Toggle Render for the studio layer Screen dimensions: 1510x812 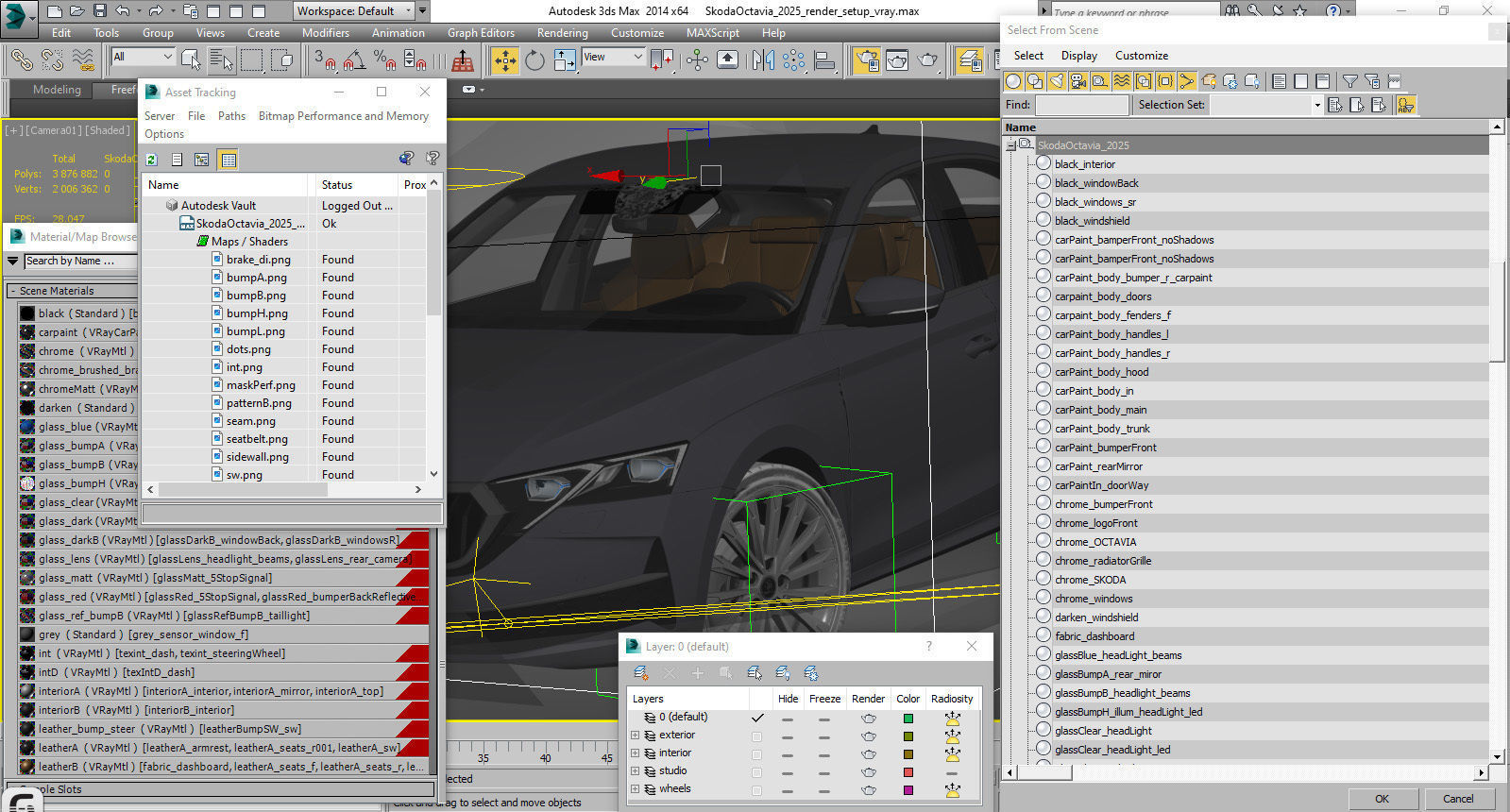[868, 772]
